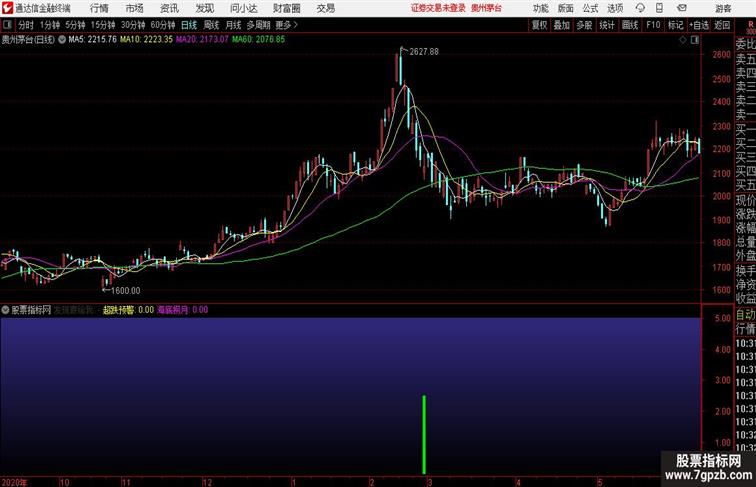Image resolution: width=756 pixels, height=487 pixels.
Task: Open the 交易 menu
Action: pos(326,8)
